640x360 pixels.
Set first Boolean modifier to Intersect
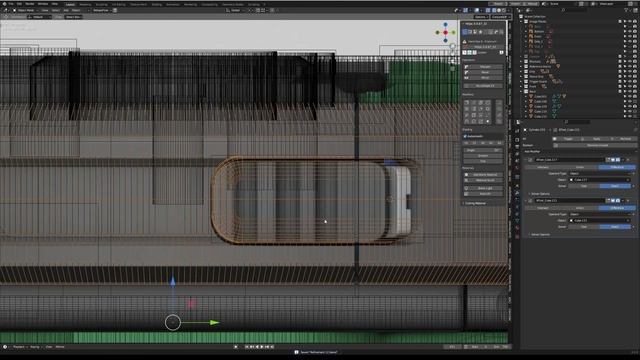click(x=543, y=167)
